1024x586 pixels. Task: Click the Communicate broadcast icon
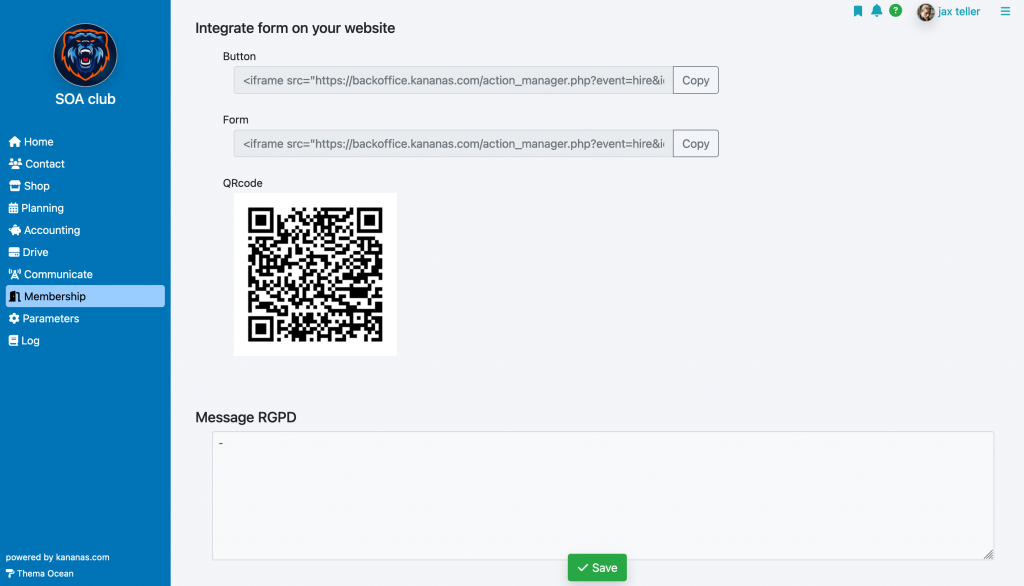click(x=14, y=274)
